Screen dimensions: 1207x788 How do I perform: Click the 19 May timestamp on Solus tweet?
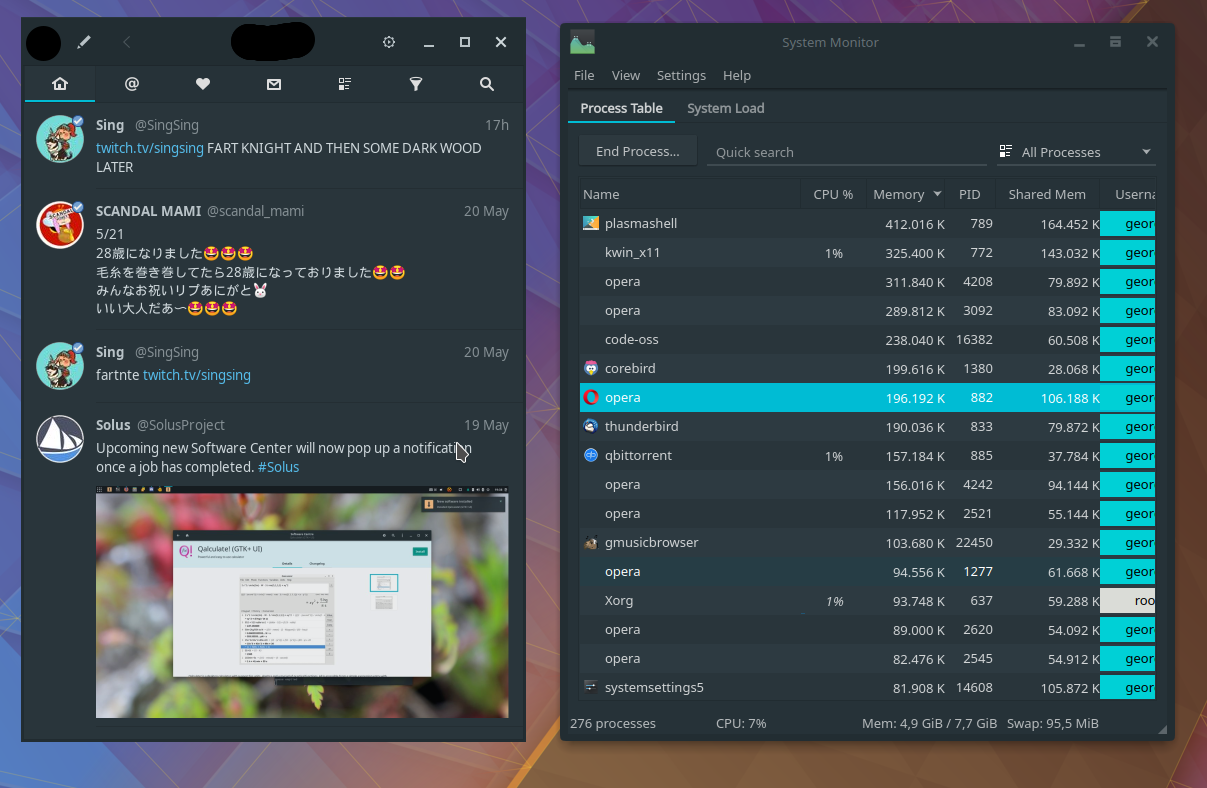coord(486,425)
